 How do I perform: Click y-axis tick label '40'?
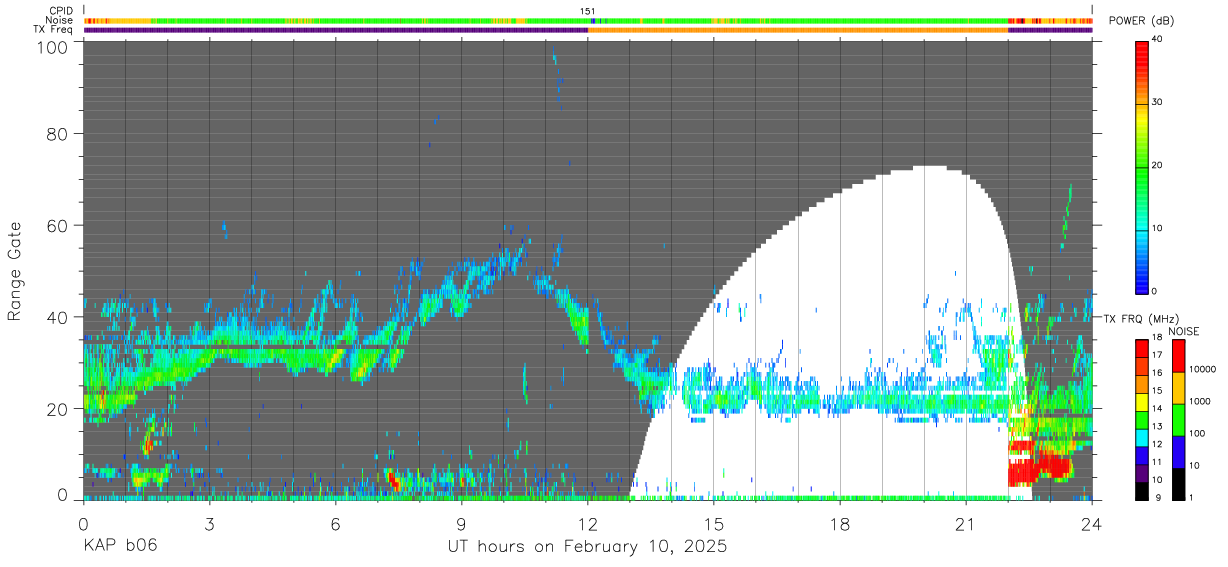(x=58, y=317)
